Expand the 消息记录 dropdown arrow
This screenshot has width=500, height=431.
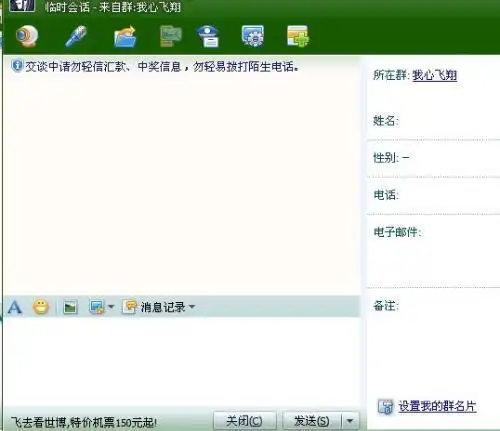[192, 307]
